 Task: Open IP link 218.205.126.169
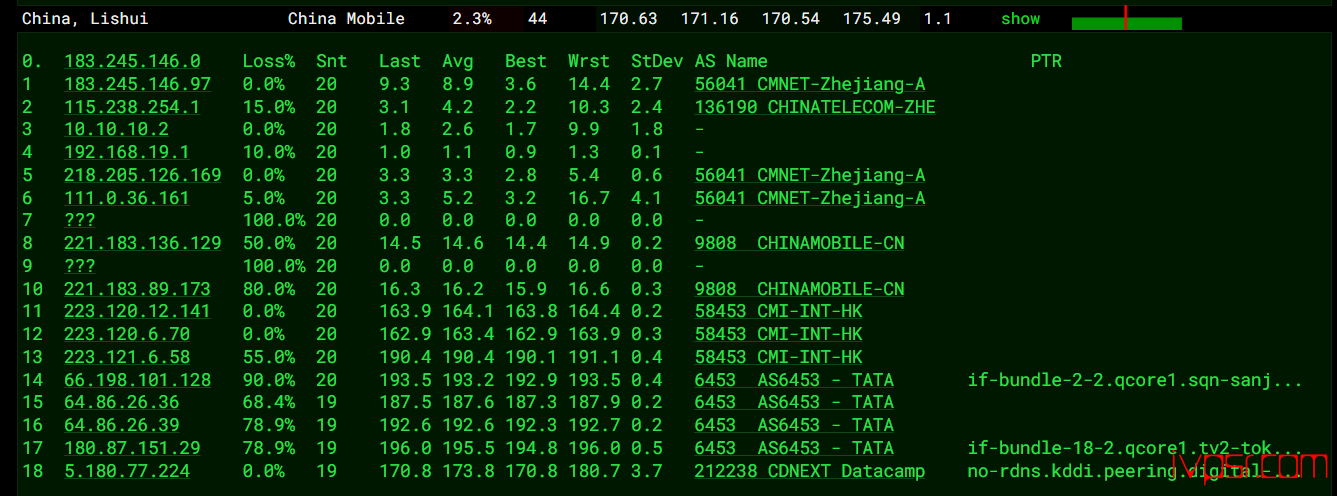[143, 175]
